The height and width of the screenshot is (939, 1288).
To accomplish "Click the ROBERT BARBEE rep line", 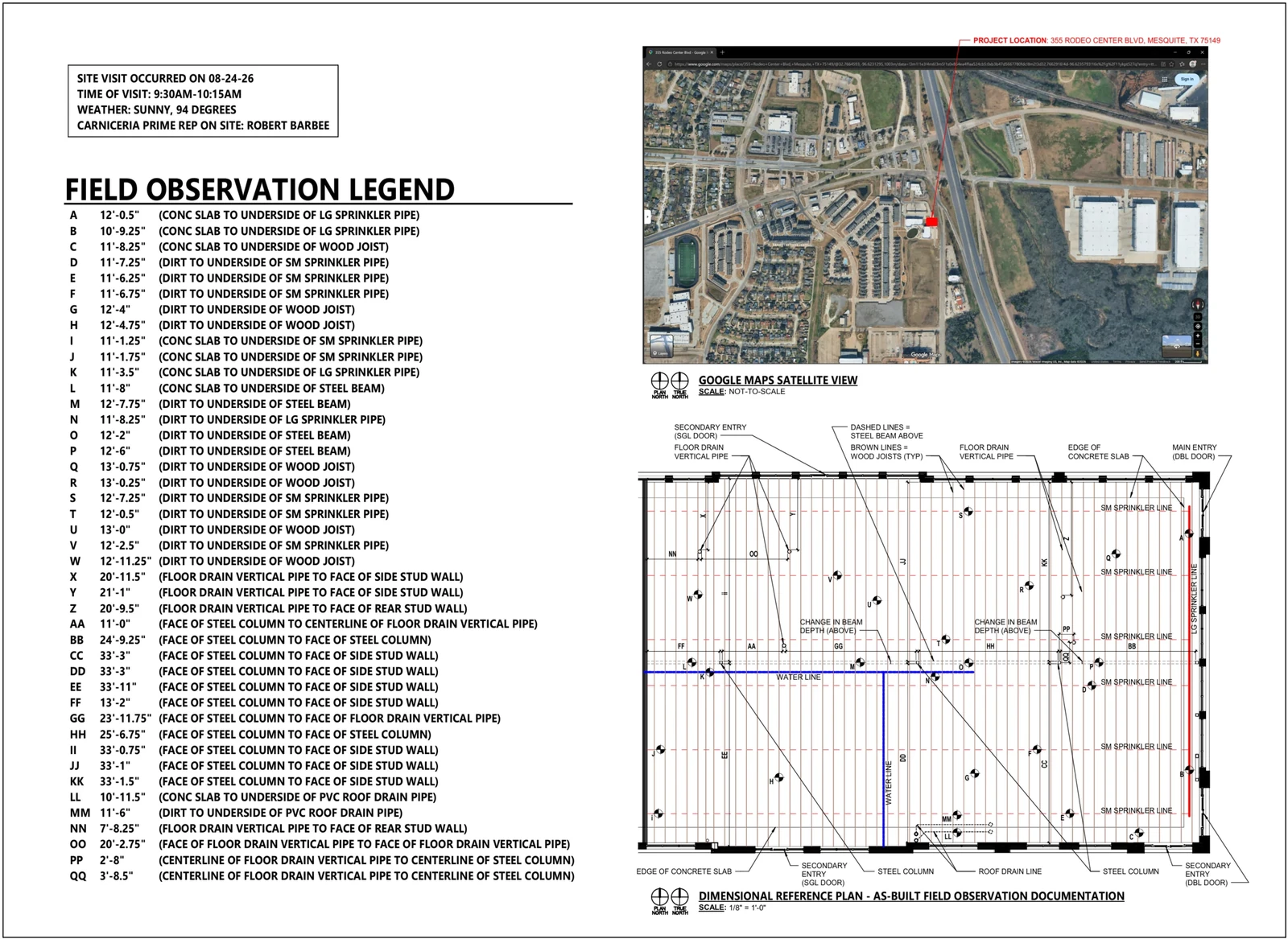I will [x=203, y=126].
